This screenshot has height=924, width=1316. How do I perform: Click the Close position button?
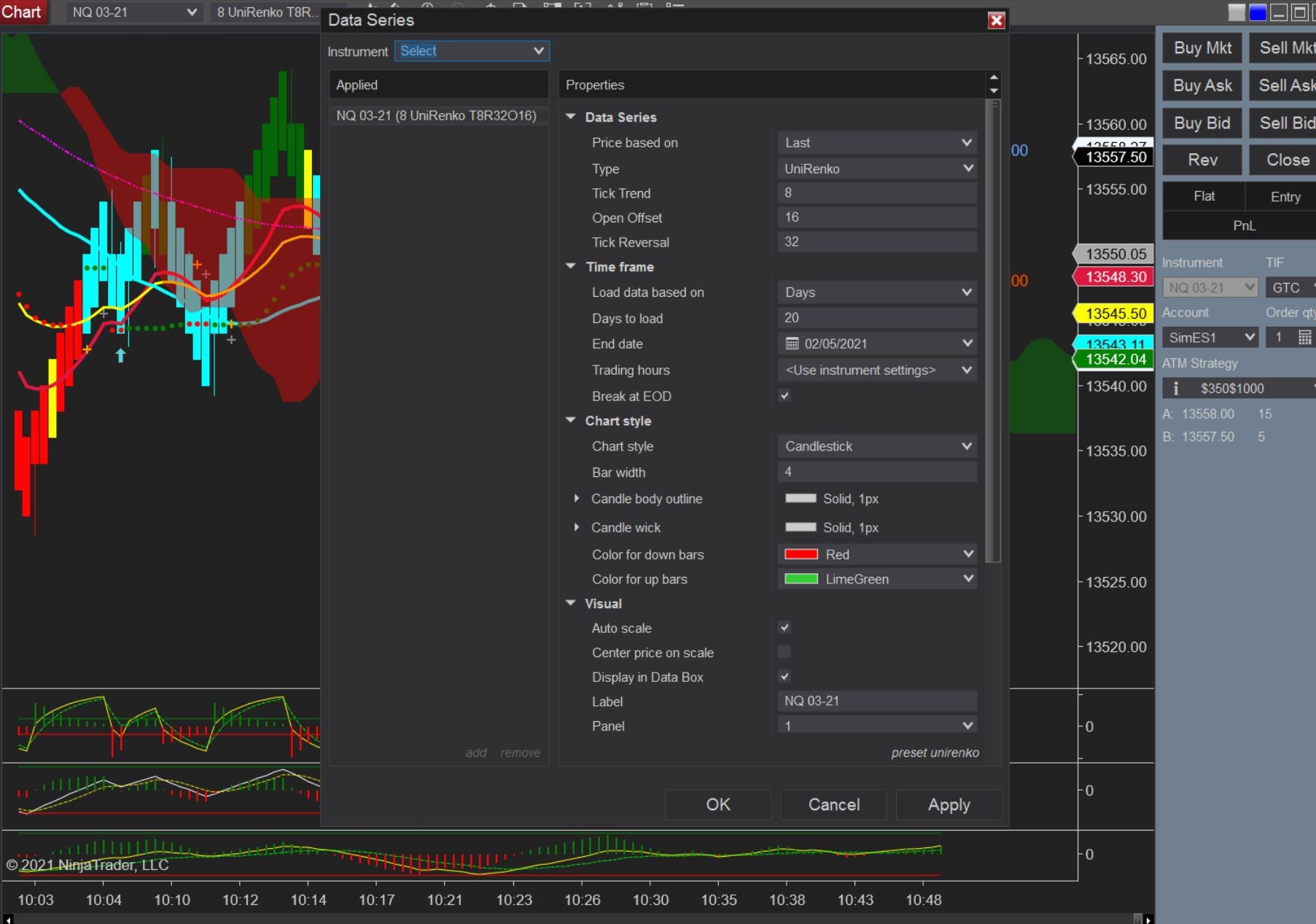[x=1283, y=160]
